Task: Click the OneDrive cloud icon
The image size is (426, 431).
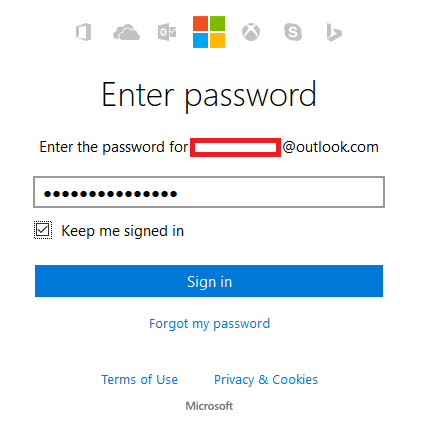Action: point(126,32)
